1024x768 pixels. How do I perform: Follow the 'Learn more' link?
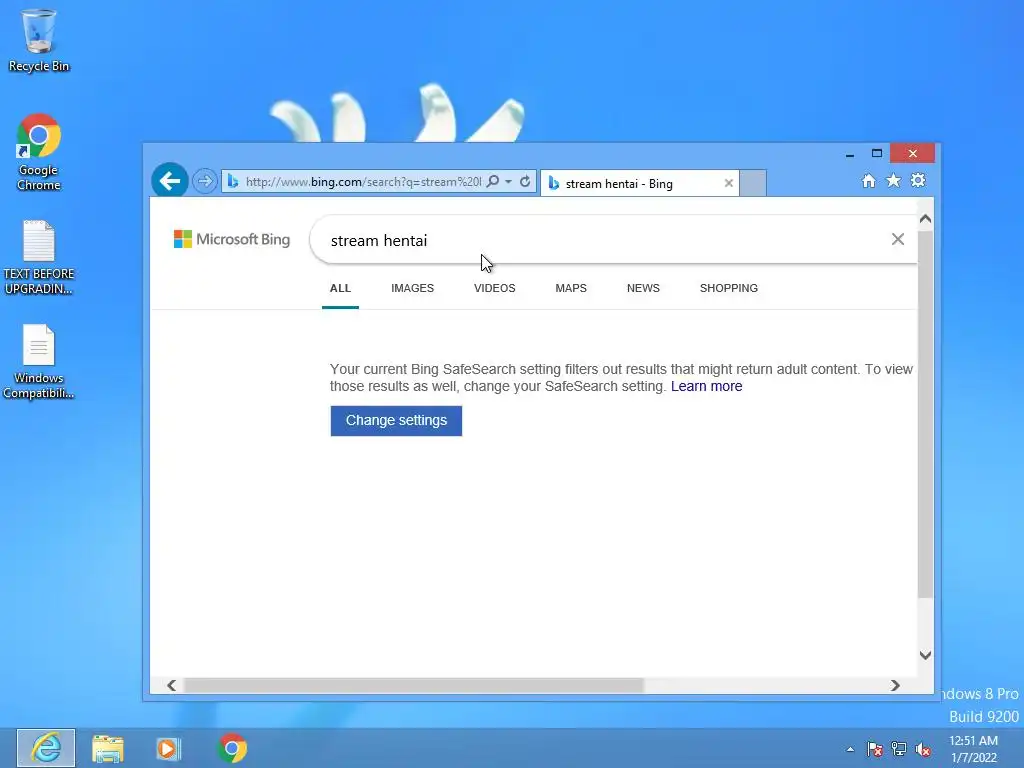(x=707, y=386)
